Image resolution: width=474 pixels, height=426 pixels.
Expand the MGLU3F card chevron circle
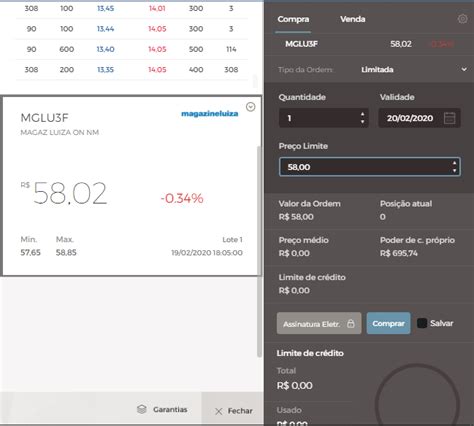click(251, 107)
